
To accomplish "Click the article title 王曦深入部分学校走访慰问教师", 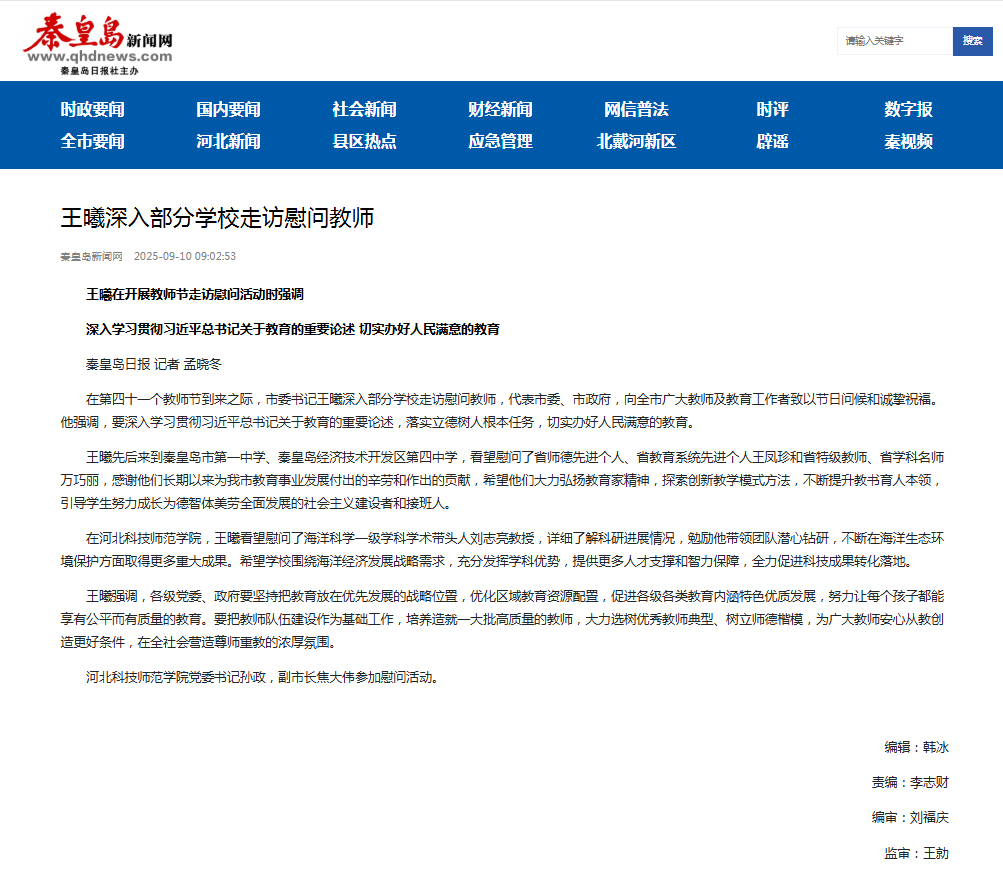I will [218, 218].
